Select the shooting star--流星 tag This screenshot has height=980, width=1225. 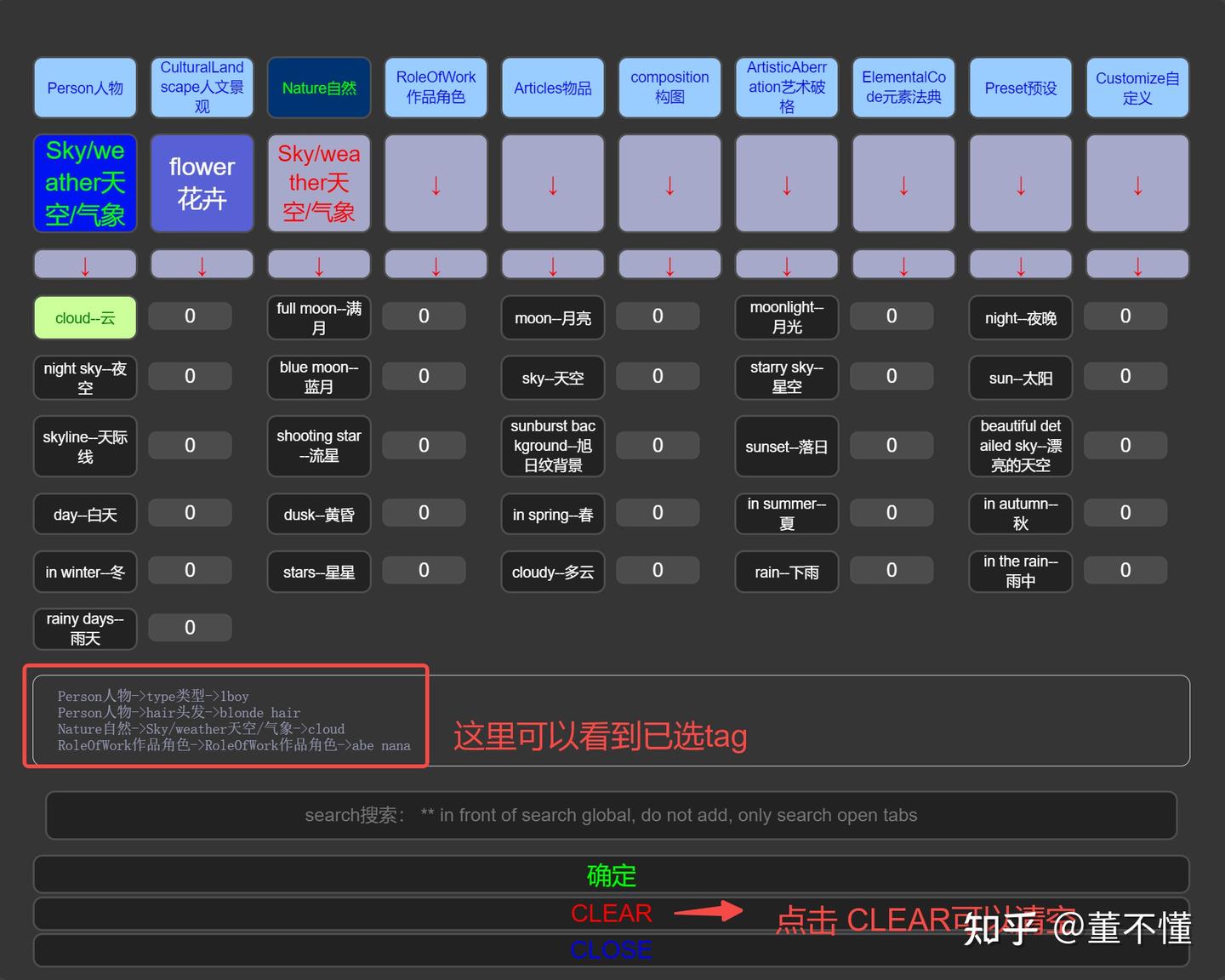tap(318, 446)
